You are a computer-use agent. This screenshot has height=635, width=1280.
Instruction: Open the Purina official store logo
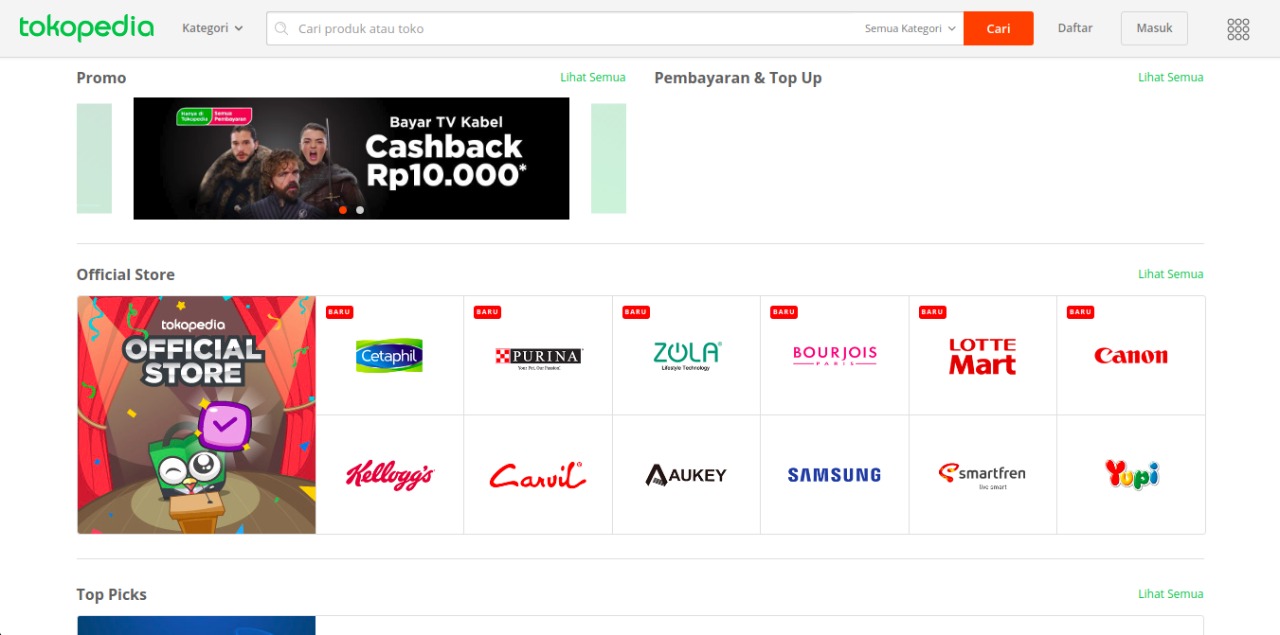[538, 358]
